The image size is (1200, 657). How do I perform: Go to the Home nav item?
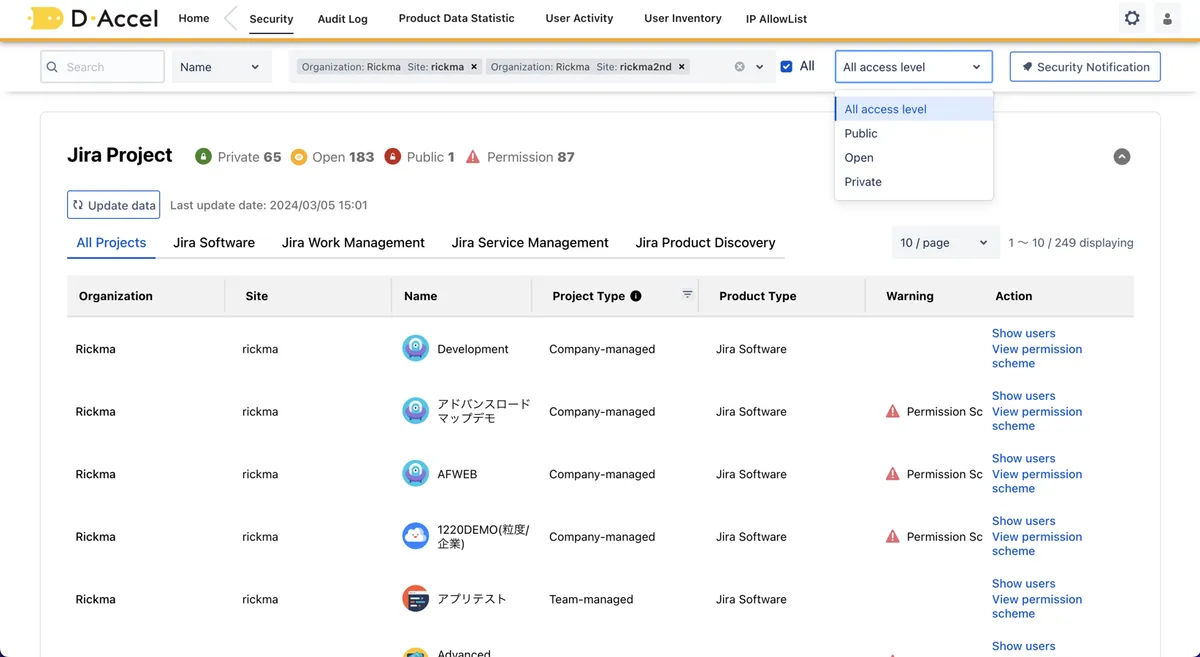(x=194, y=18)
